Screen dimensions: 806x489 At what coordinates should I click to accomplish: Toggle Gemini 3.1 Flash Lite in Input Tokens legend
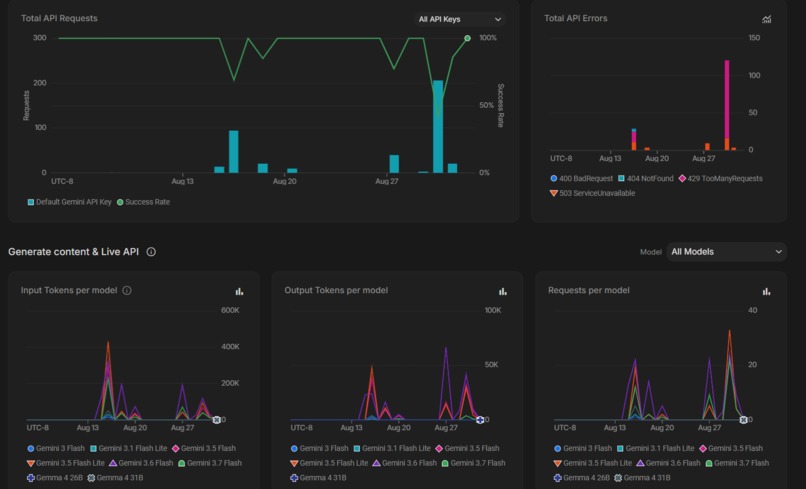[x=129, y=448]
